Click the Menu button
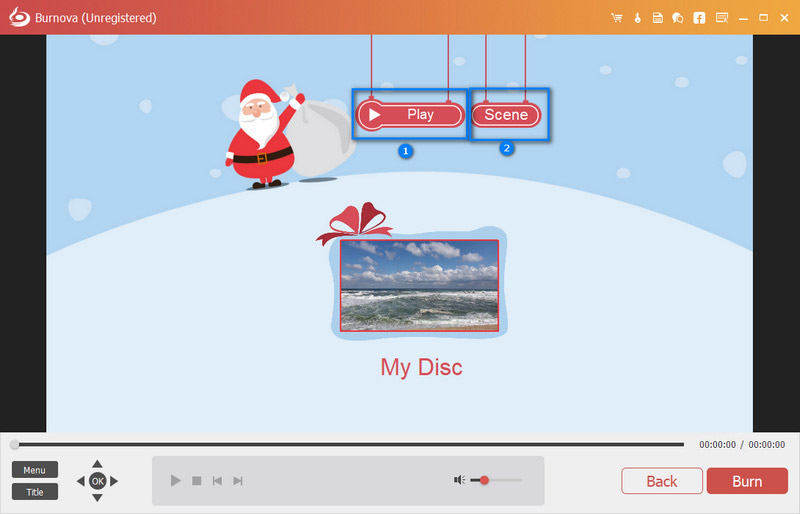The height and width of the screenshot is (514, 800). [x=35, y=470]
